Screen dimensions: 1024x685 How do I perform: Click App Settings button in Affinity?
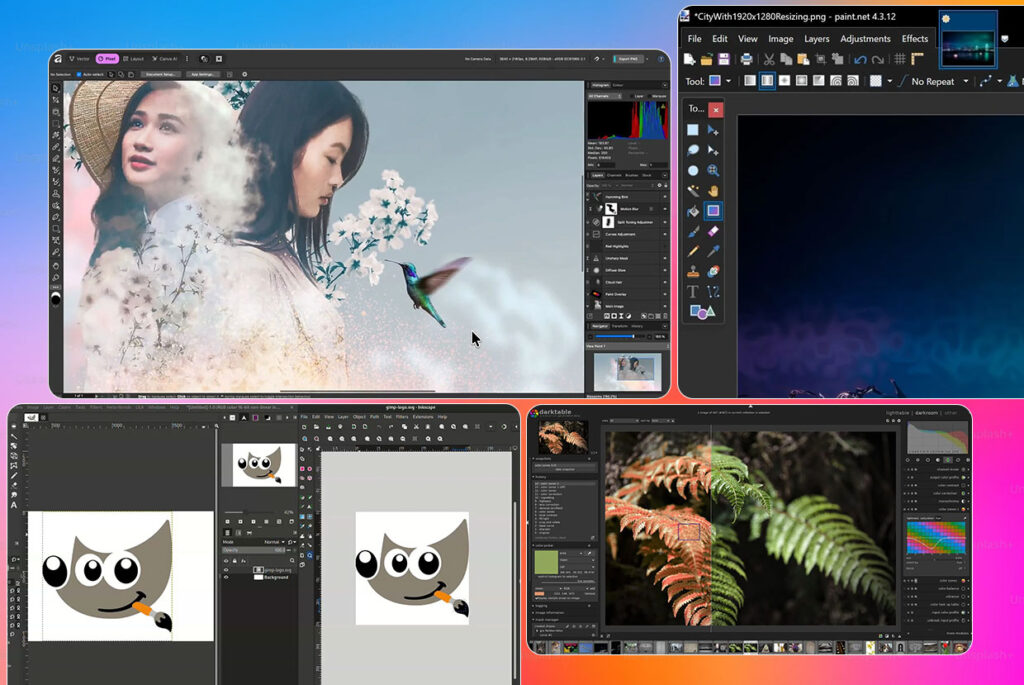[x=202, y=74]
